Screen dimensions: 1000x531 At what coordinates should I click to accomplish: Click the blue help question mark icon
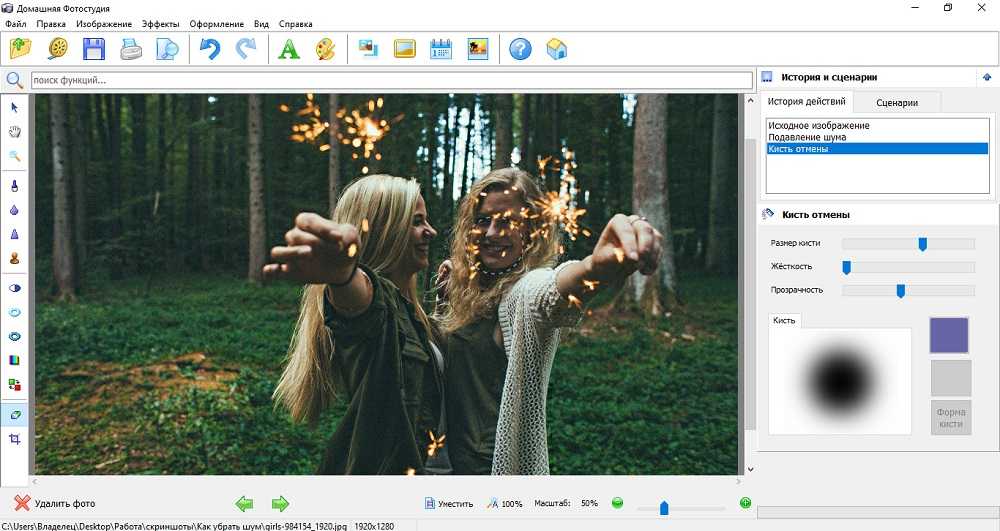pyautogui.click(x=520, y=48)
